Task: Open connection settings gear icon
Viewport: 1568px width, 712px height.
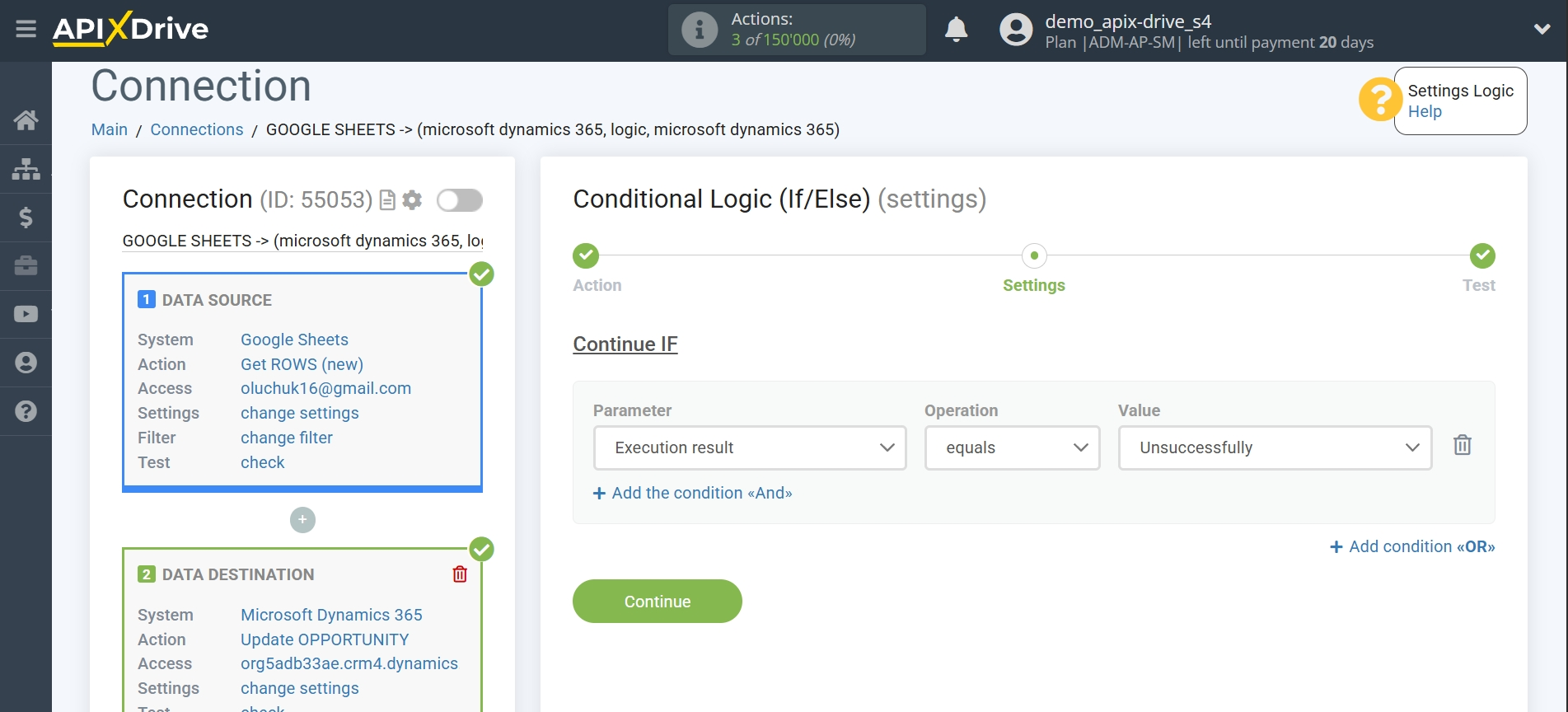Action: (412, 199)
